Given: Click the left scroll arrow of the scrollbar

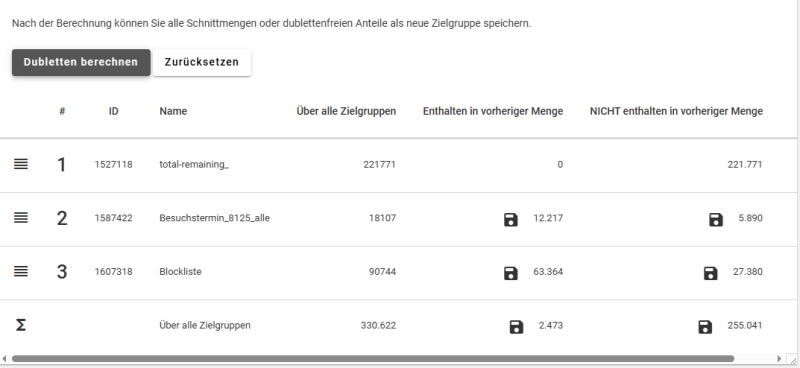Looking at the screenshot, I should pyautogui.click(x=5, y=359).
